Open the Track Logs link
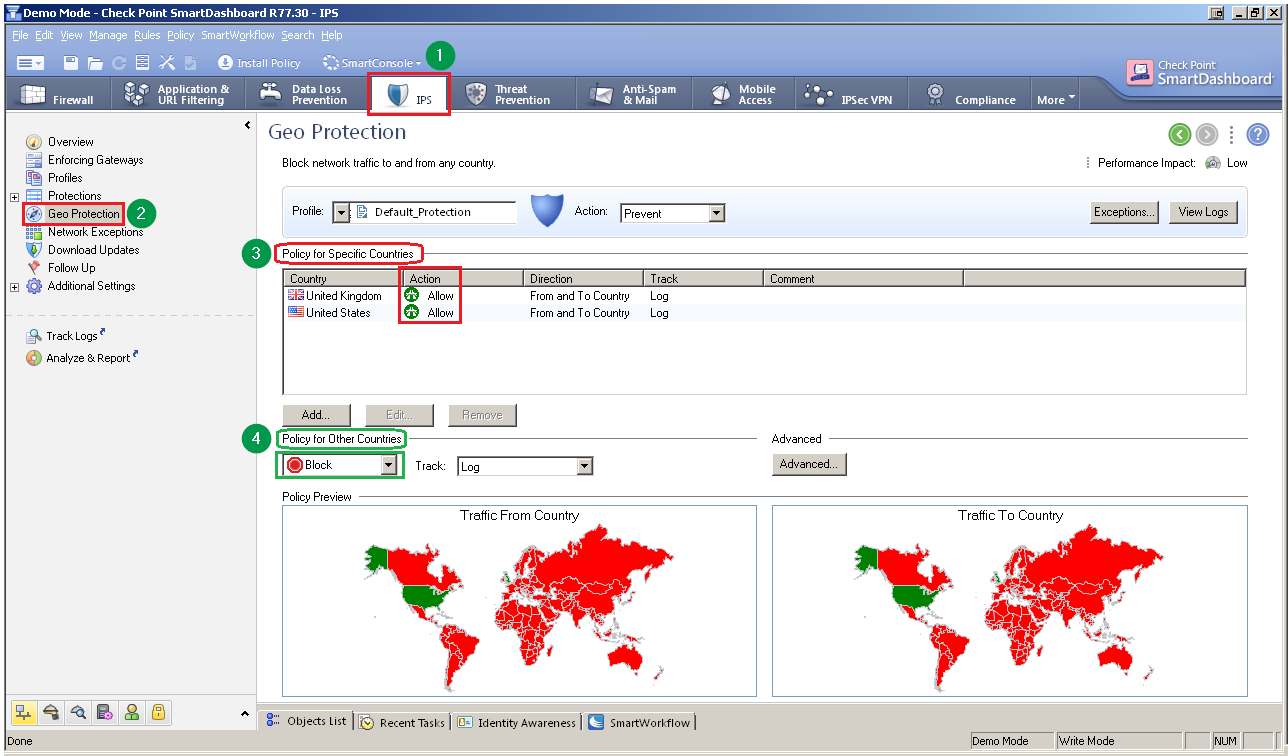 point(72,336)
